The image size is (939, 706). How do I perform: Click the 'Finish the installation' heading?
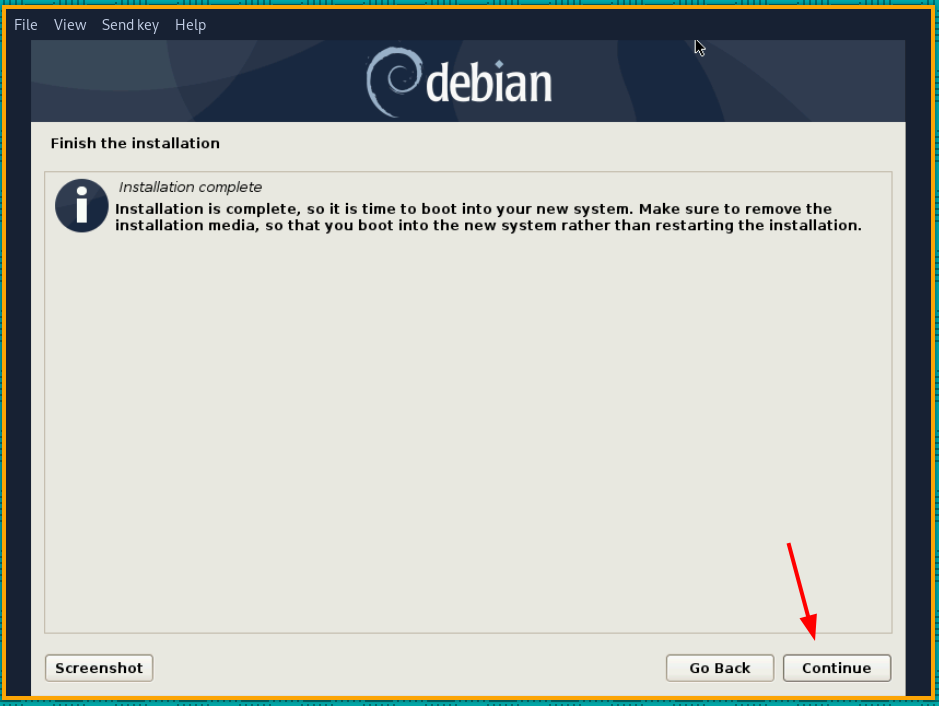tap(135, 143)
